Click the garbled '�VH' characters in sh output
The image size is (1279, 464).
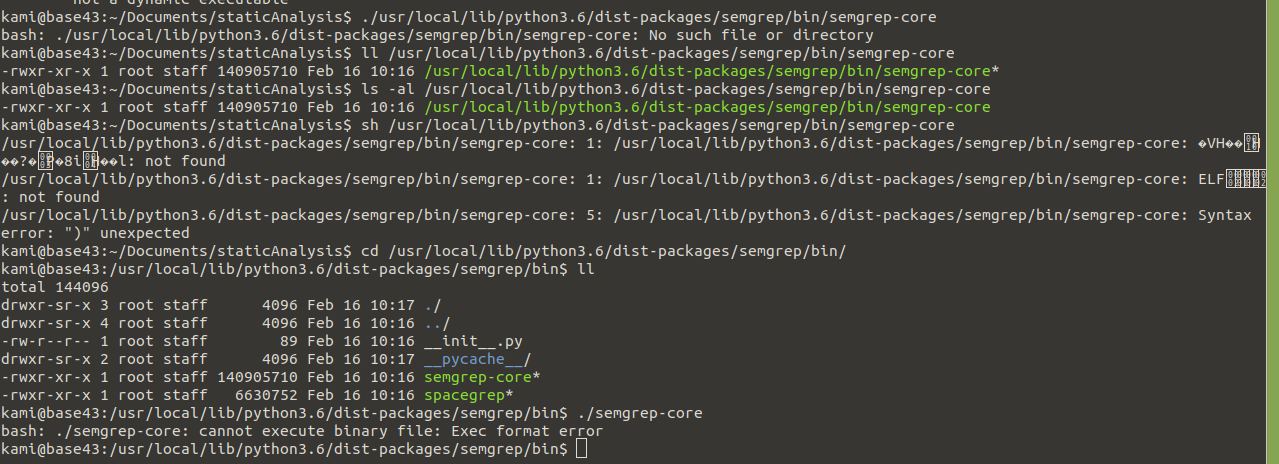click(x=1210, y=143)
